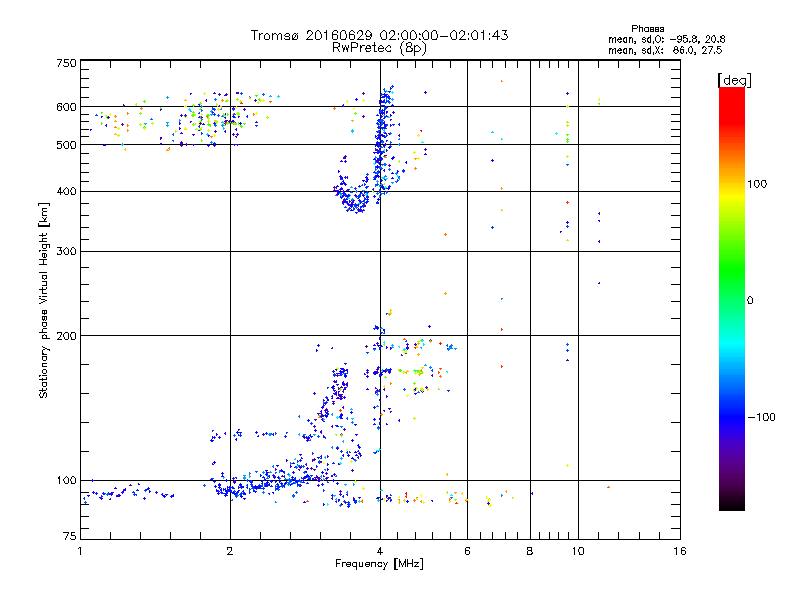The height and width of the screenshot is (600, 800).
Task: Click the '75' height tick label
Action: (x=70, y=536)
